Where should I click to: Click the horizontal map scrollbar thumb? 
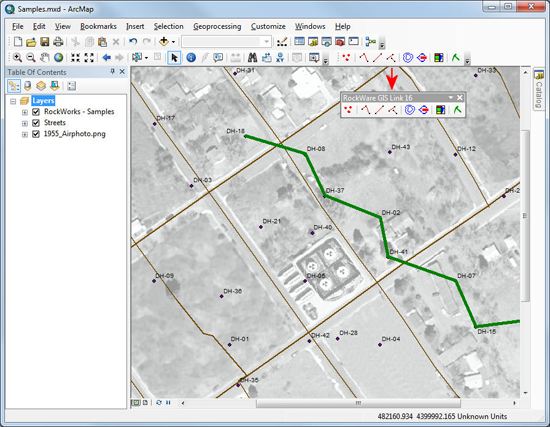point(358,403)
